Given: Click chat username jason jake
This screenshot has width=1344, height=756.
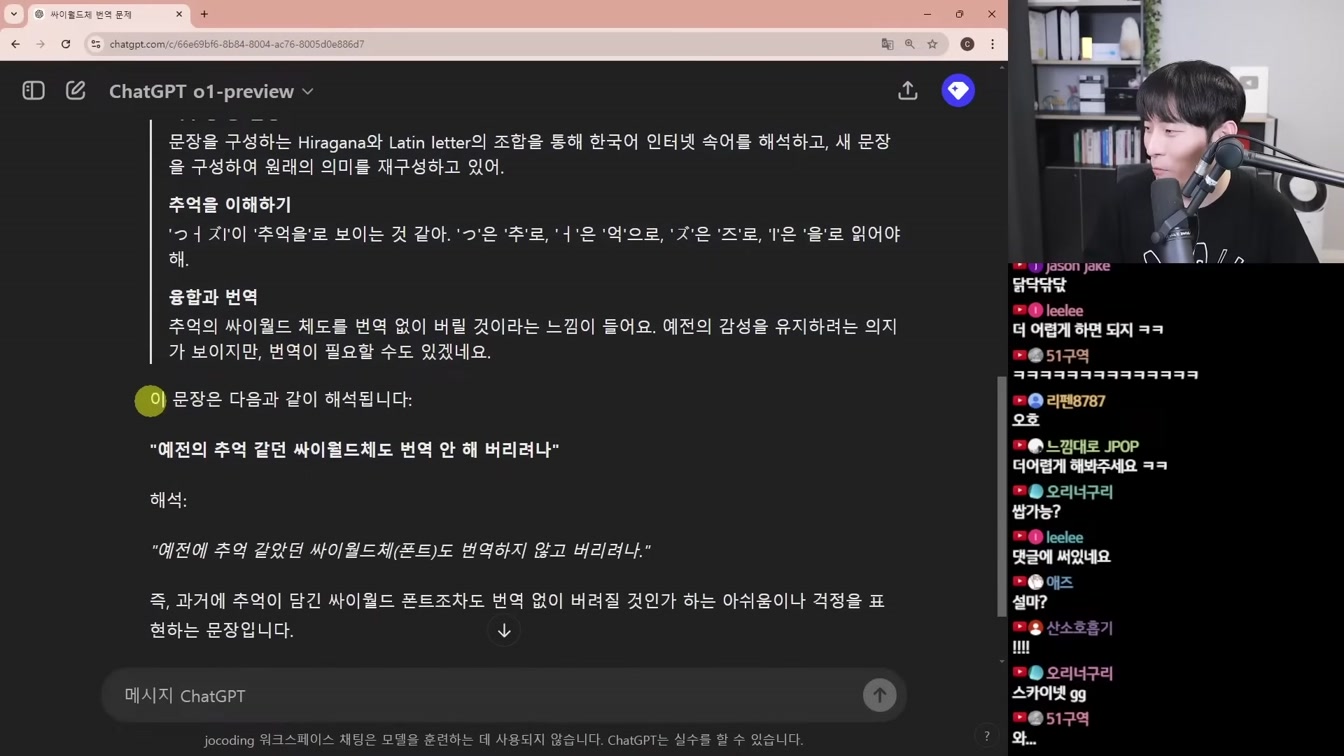Looking at the screenshot, I should [1077, 266].
